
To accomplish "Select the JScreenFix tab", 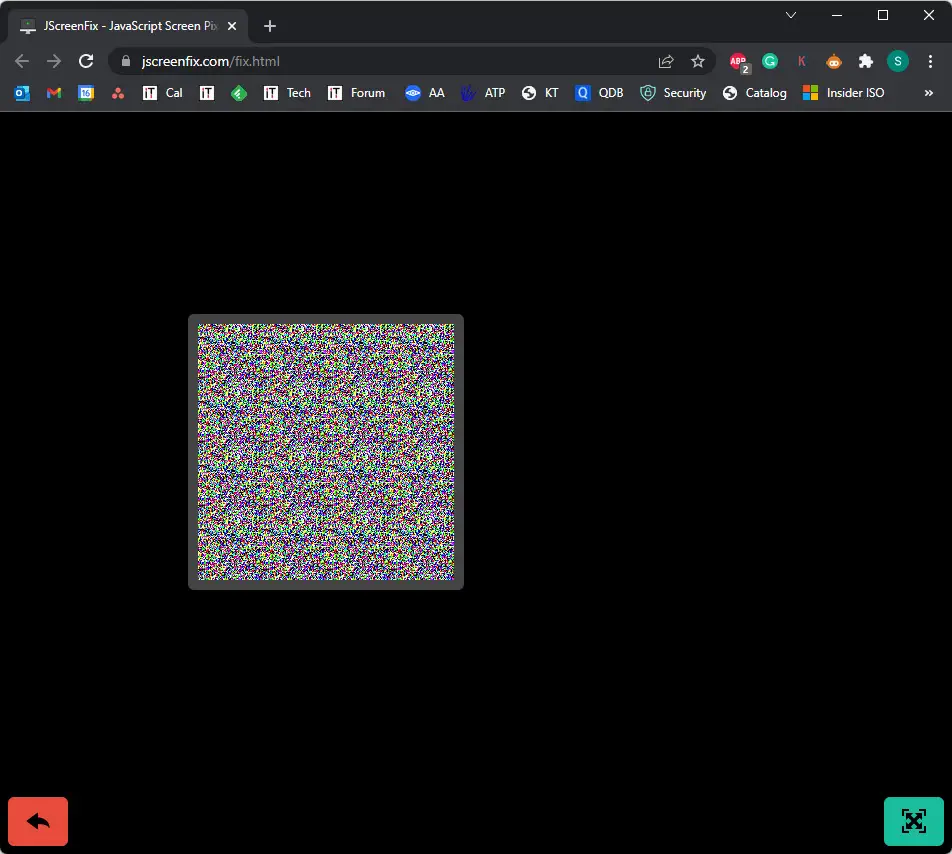I will pyautogui.click(x=122, y=26).
